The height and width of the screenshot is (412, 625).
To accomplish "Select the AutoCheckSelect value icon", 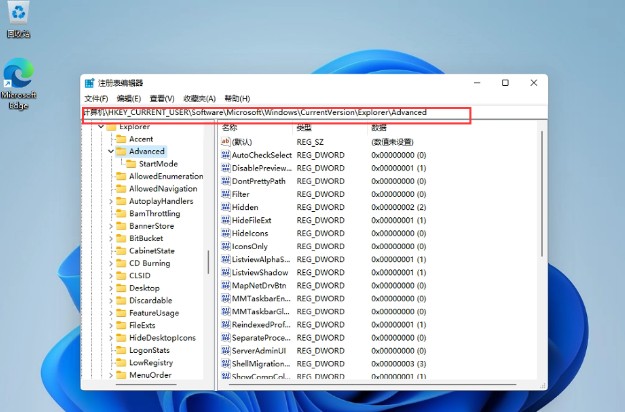I will [226, 155].
